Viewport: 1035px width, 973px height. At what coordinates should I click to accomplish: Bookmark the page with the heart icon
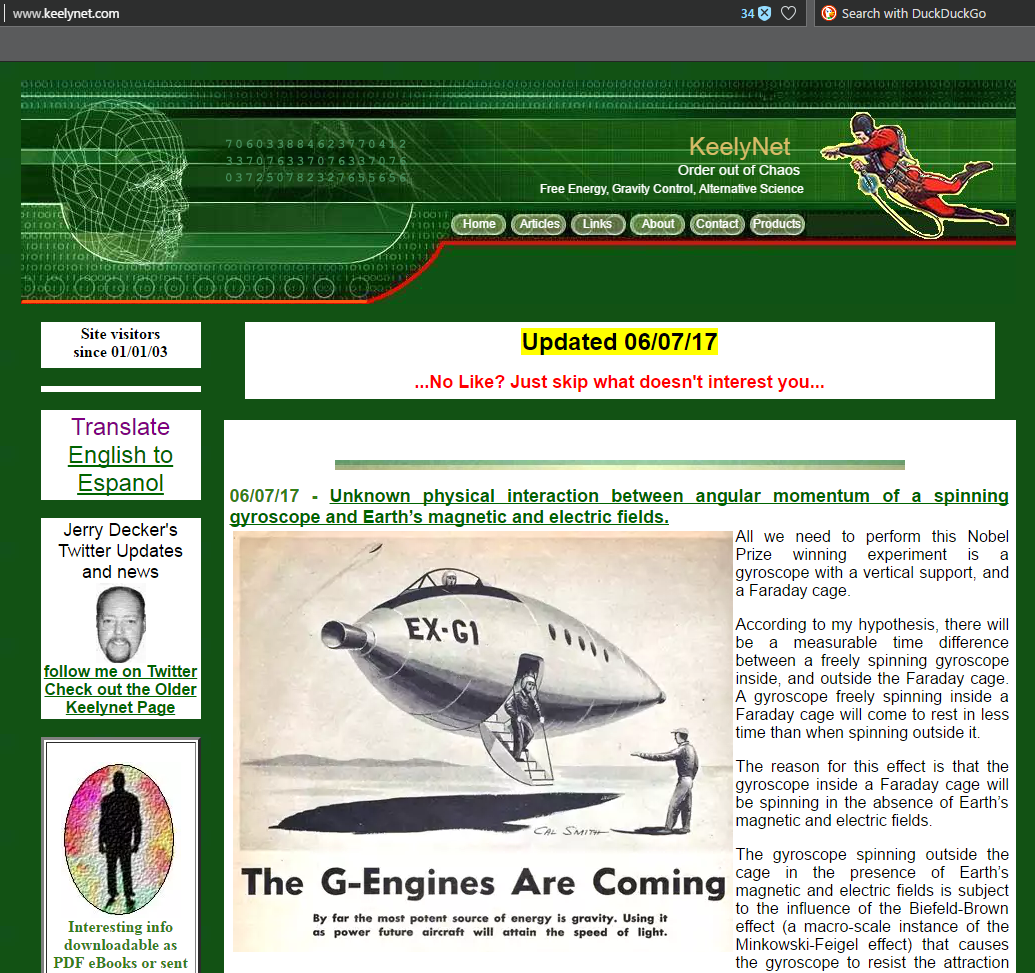pyautogui.click(x=788, y=13)
